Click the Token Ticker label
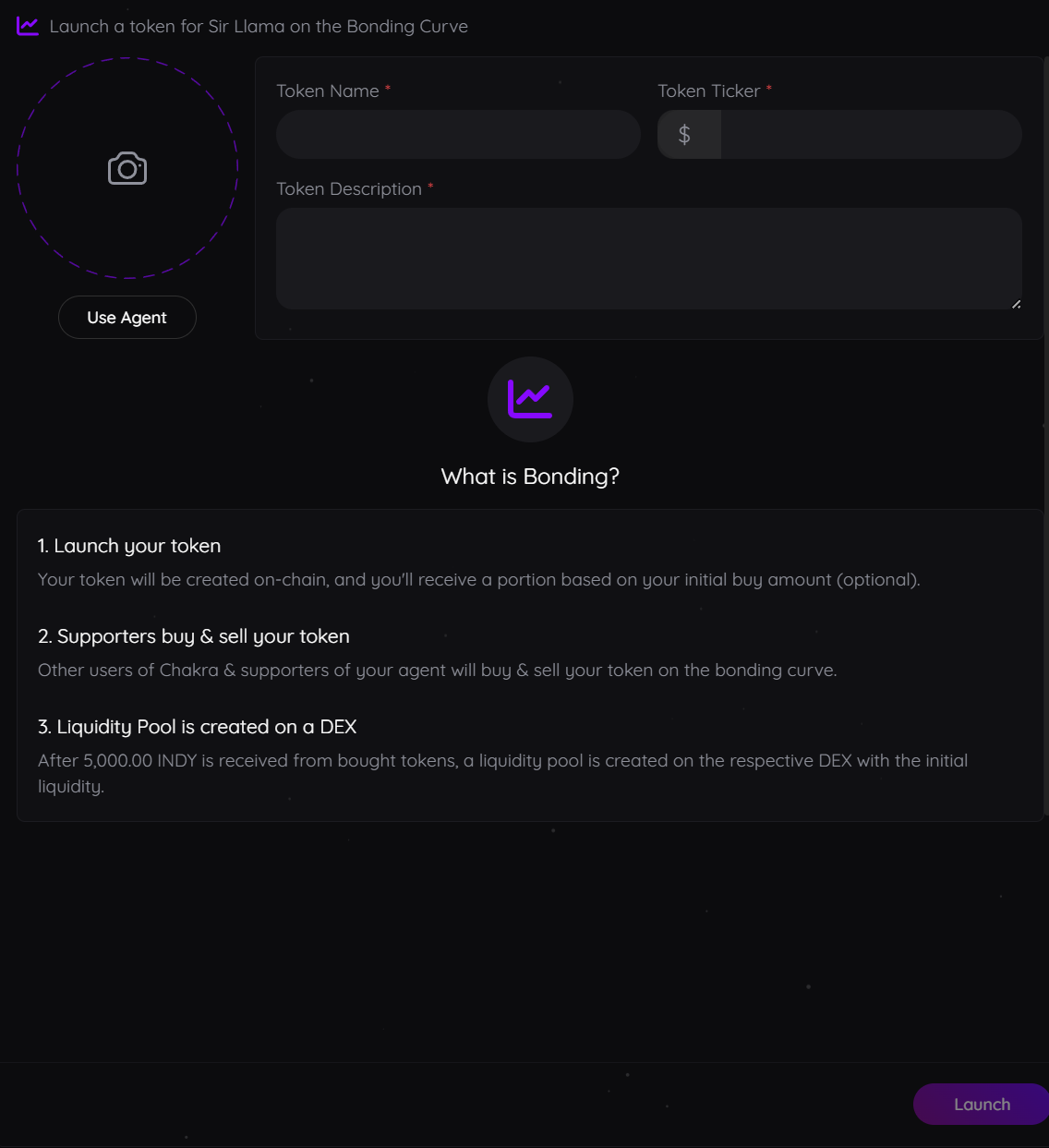 (x=708, y=91)
